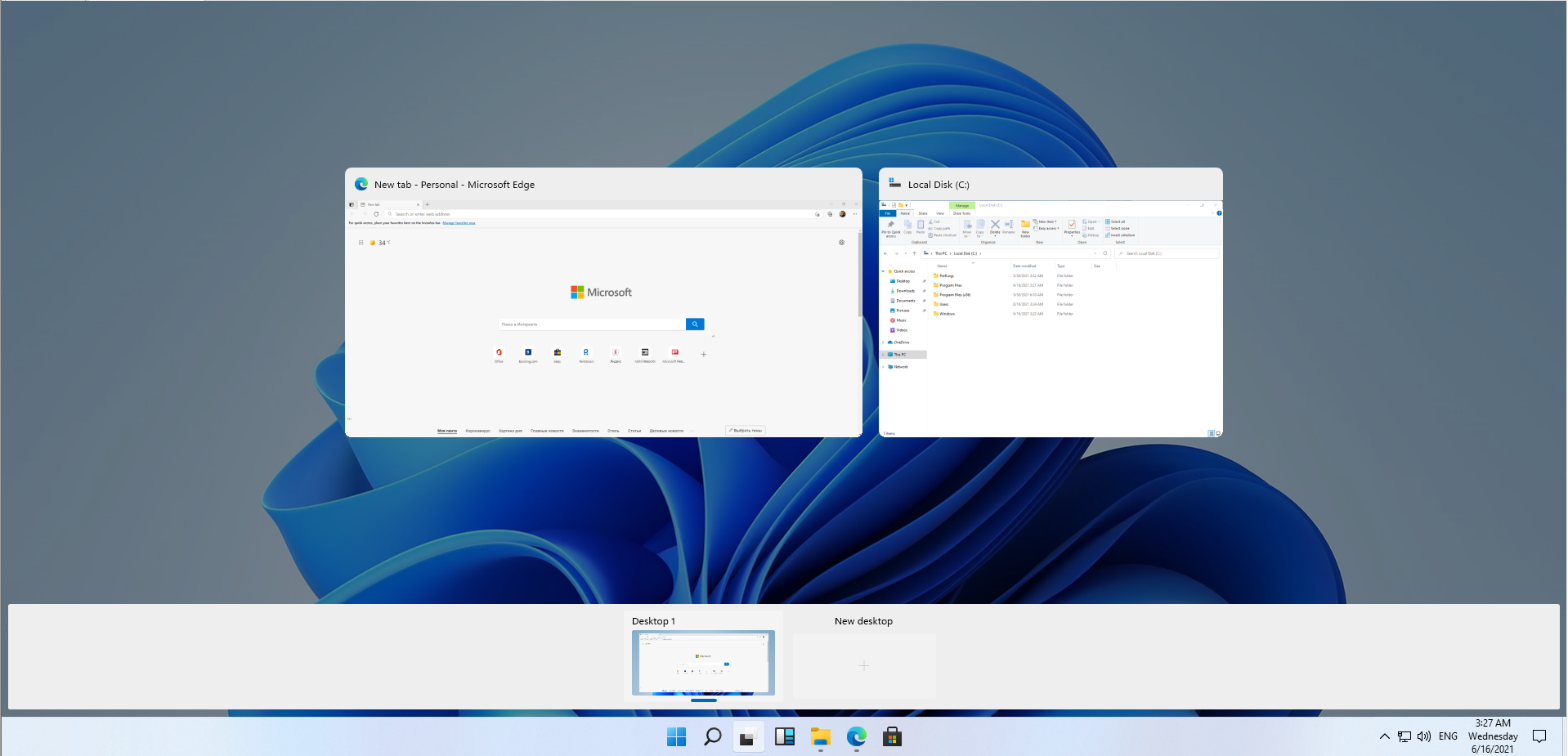This screenshot has height=756, width=1568.
Task: Click Manage tab in Explorer preview
Action: coord(962,205)
